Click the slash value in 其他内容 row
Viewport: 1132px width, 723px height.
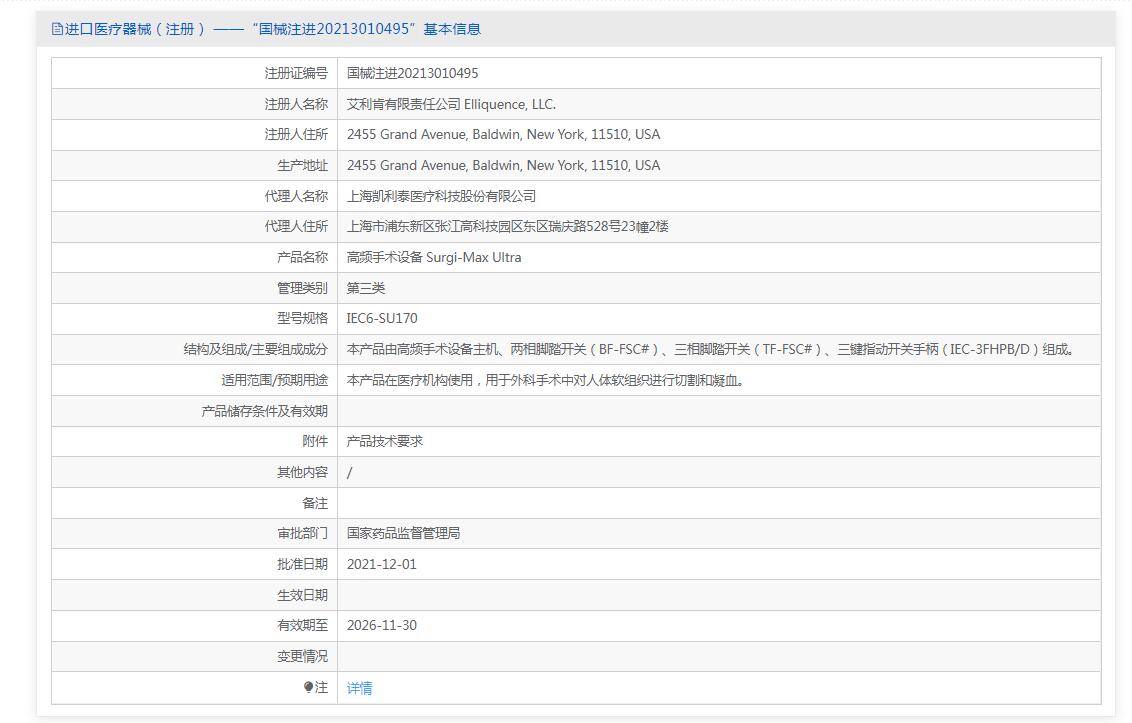pyautogui.click(x=349, y=472)
